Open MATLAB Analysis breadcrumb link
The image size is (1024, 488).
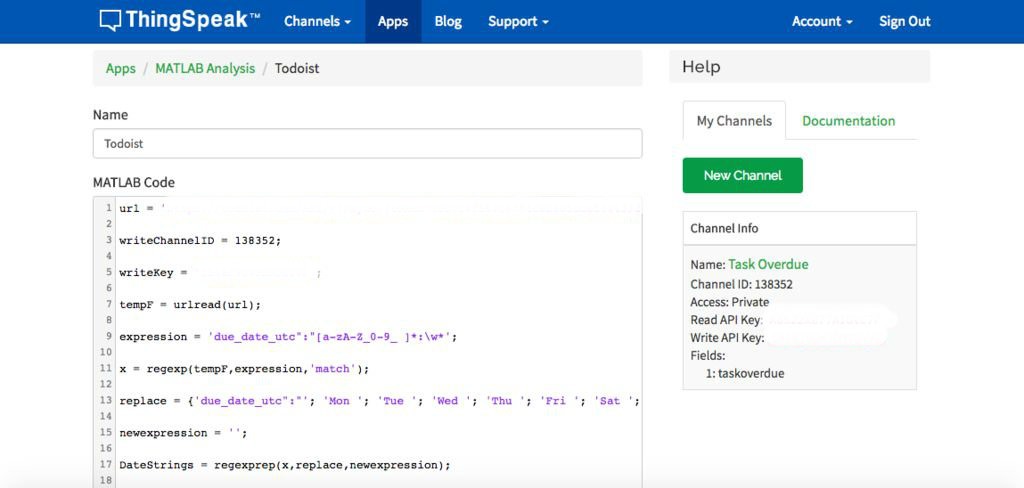tap(205, 68)
